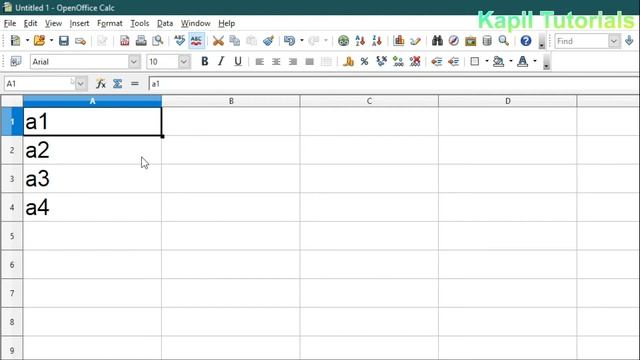Open the Name Box dropdown arrow

click(x=81, y=84)
